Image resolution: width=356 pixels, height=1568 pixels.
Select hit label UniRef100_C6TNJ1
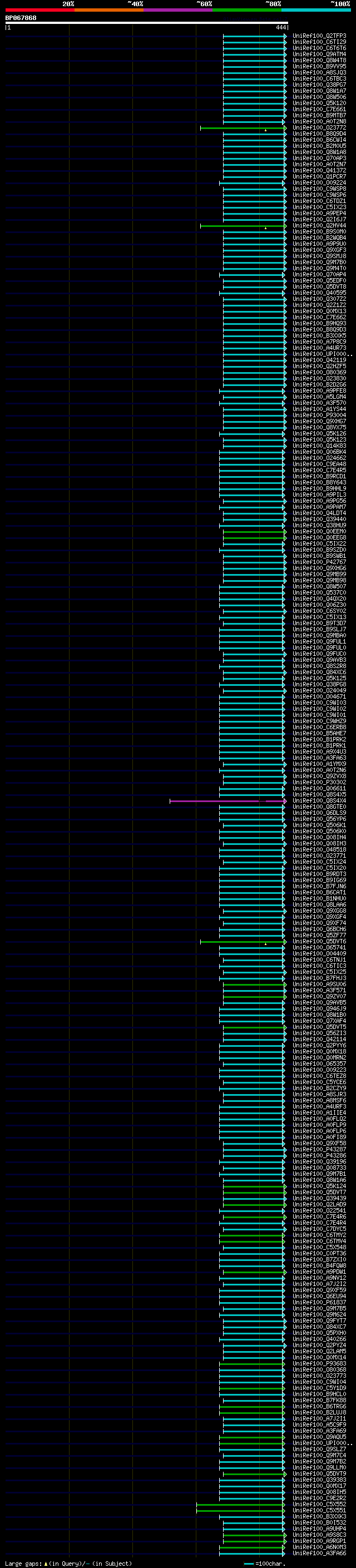(319, 960)
